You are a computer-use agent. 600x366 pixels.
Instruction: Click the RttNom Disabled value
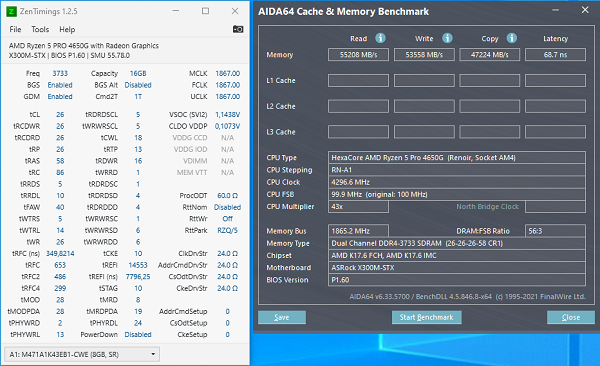228,207
